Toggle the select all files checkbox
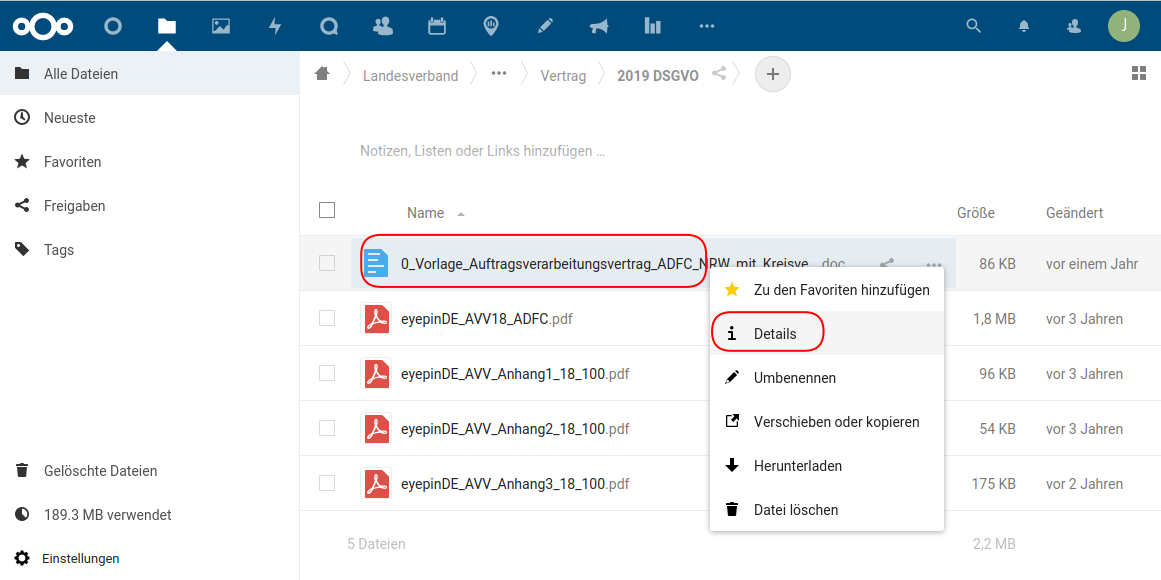1161x580 pixels. 327,210
